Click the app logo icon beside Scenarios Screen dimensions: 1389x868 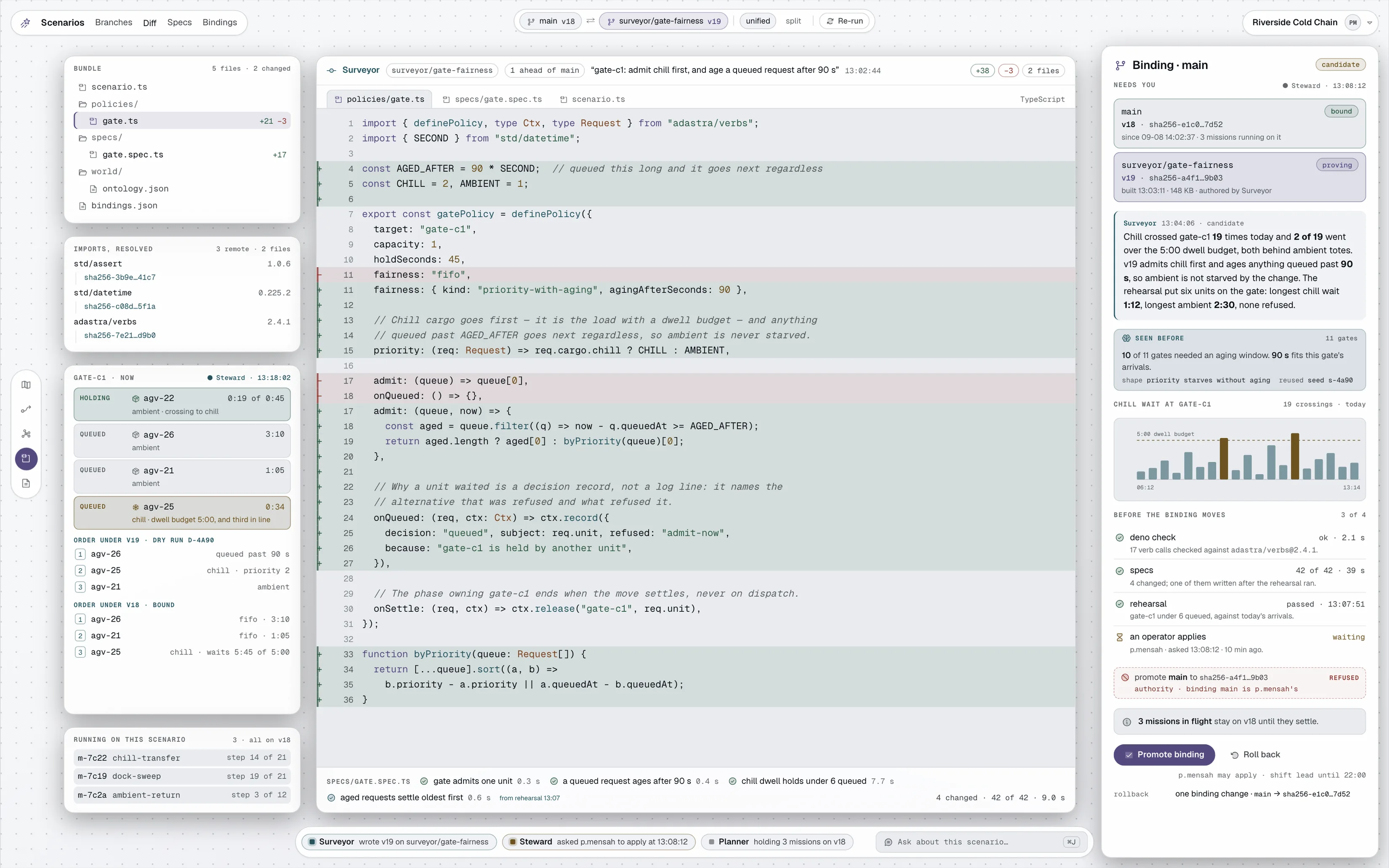[x=25, y=23]
